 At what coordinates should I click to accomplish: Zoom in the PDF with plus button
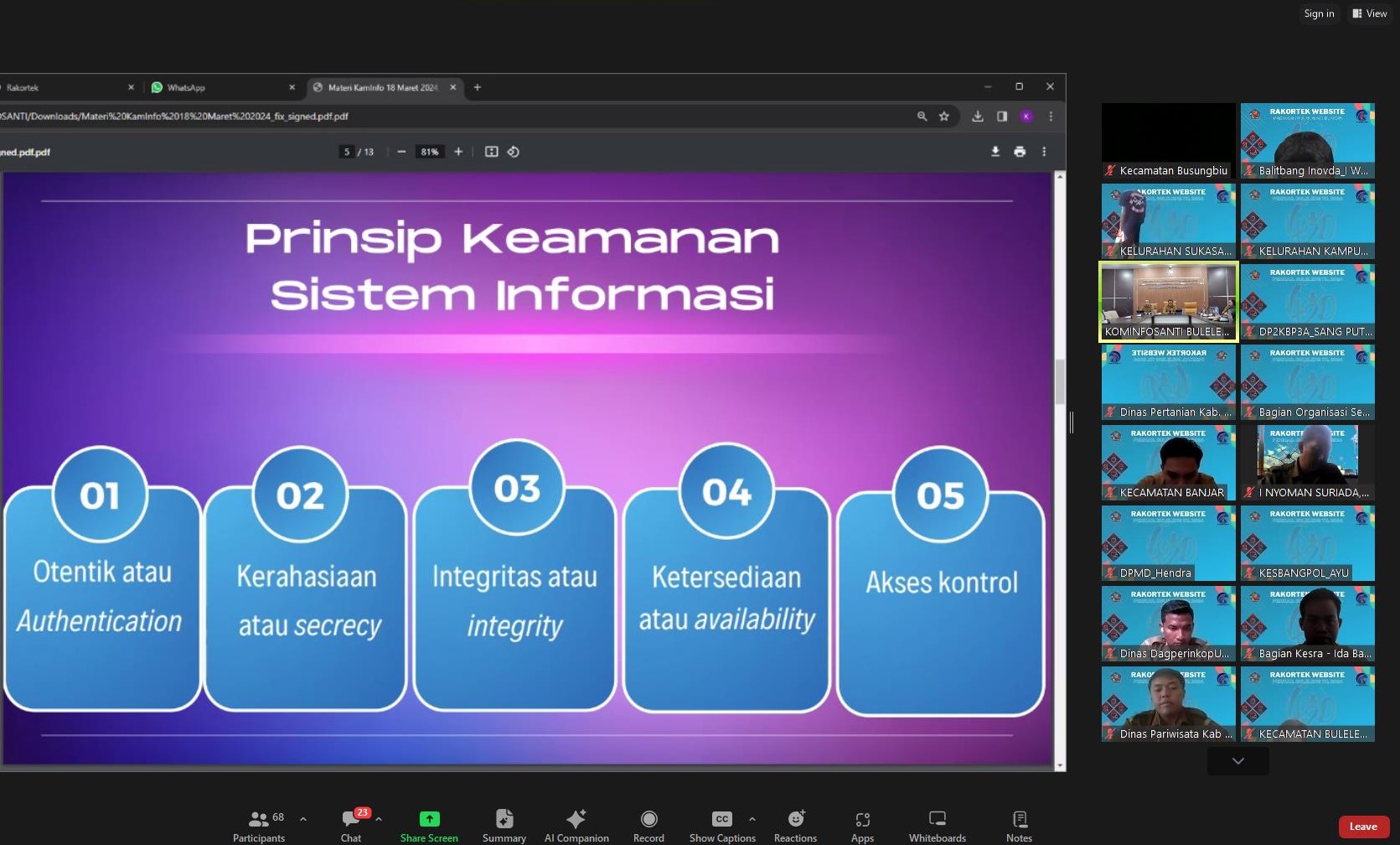click(x=458, y=152)
